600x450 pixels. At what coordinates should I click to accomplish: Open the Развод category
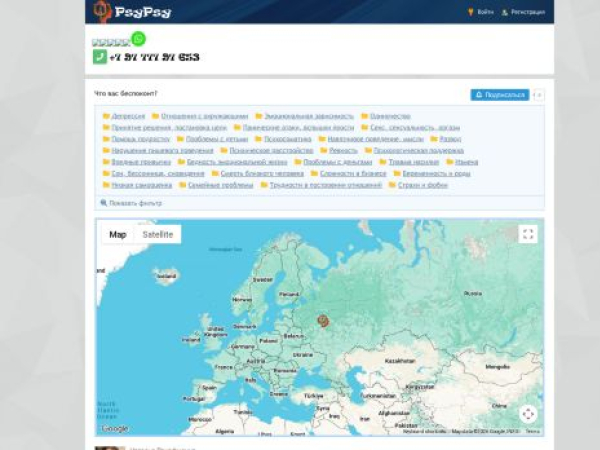click(x=450, y=139)
